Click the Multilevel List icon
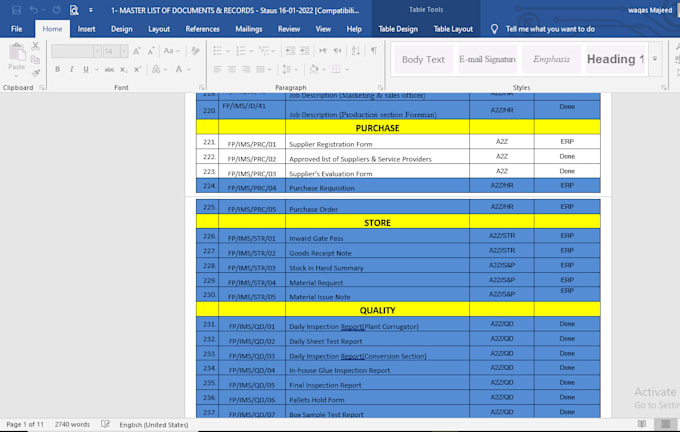This screenshot has height=432, width=680. [264, 51]
